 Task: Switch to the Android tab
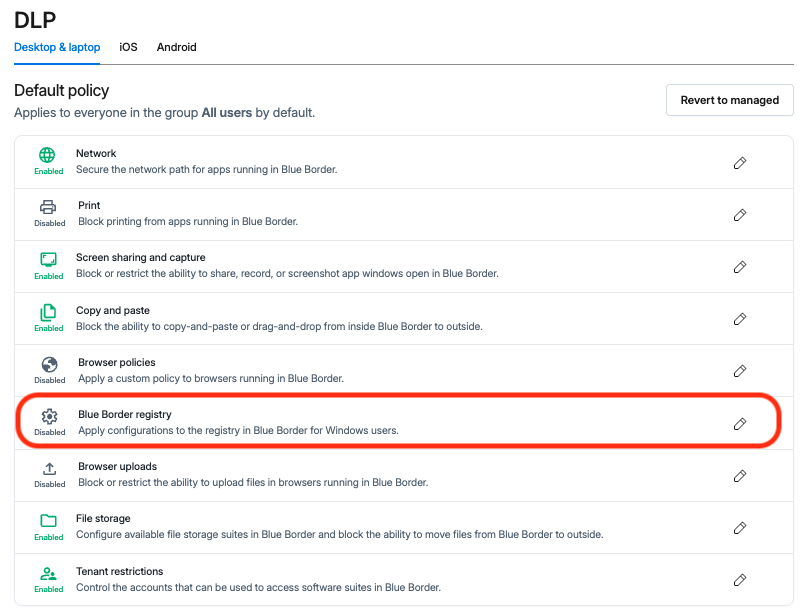[176, 47]
